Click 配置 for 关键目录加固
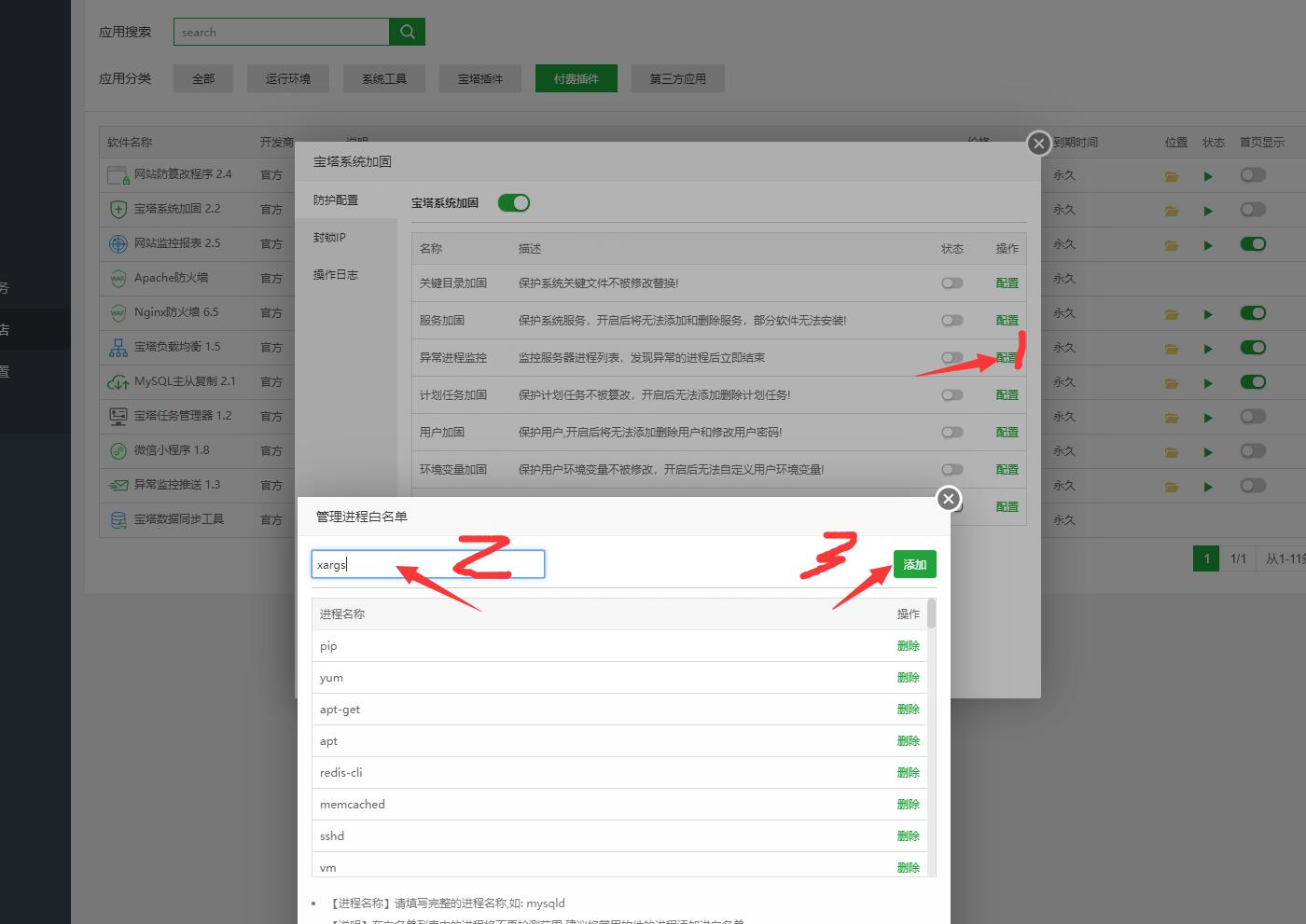Viewport: 1306px width, 924px height. 1007,283
